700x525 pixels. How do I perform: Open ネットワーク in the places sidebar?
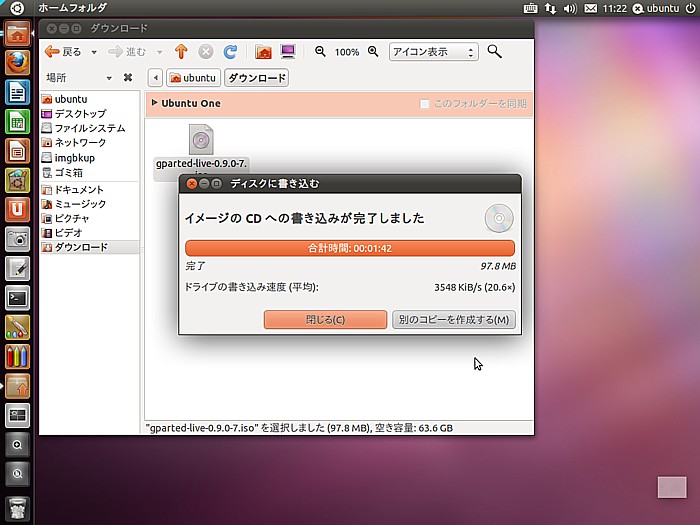[x=89, y=143]
